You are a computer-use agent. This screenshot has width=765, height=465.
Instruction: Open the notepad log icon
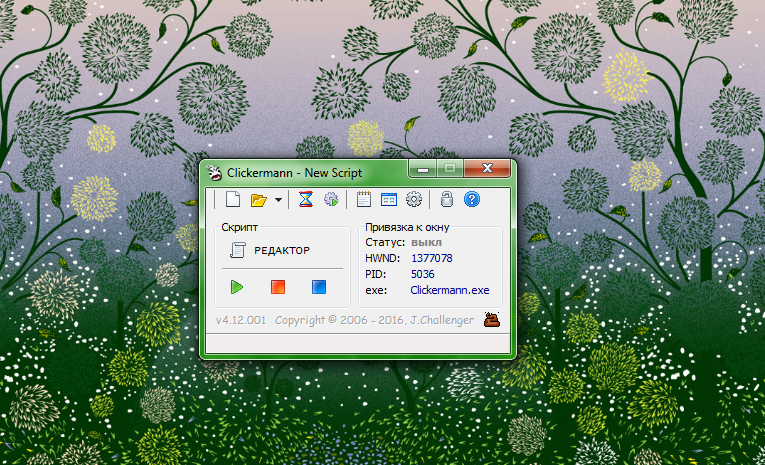pos(363,200)
